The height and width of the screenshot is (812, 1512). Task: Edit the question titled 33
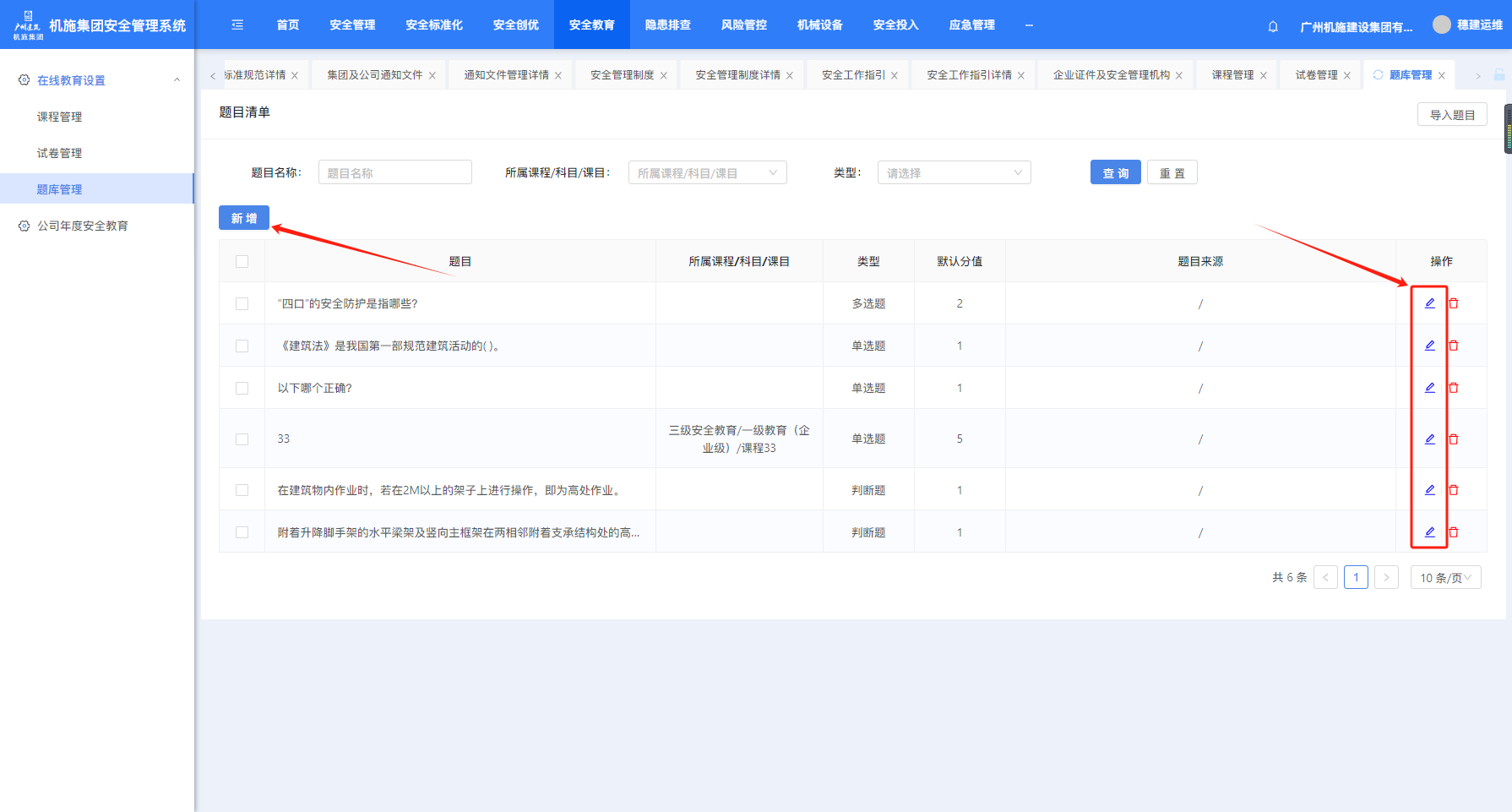pos(1429,439)
